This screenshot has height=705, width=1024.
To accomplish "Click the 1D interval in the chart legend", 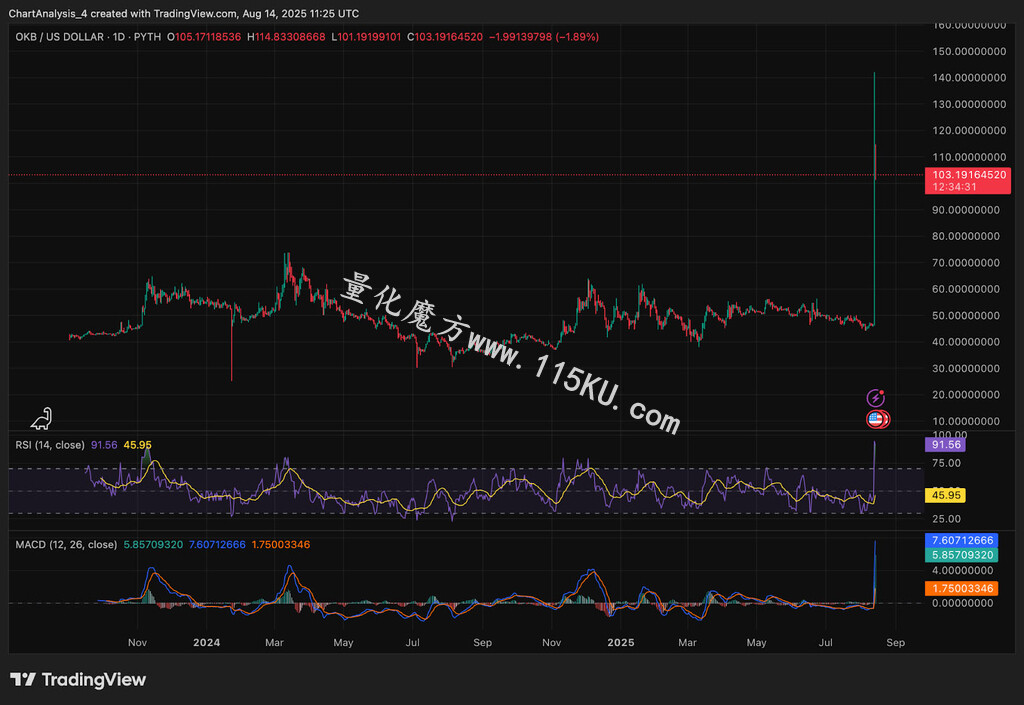I will coord(119,37).
